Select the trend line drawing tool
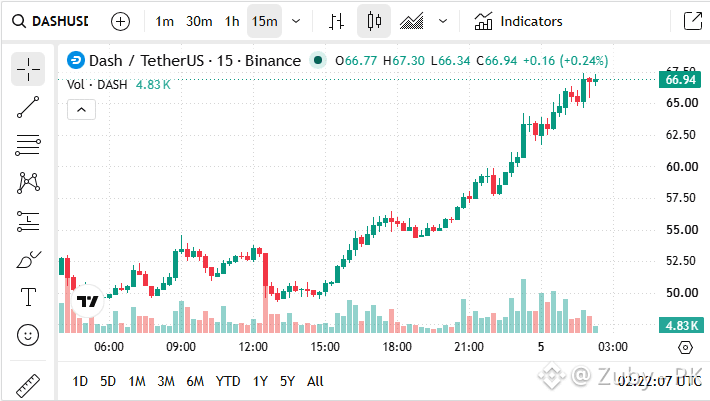Image resolution: width=710 pixels, height=401 pixels. (28, 107)
